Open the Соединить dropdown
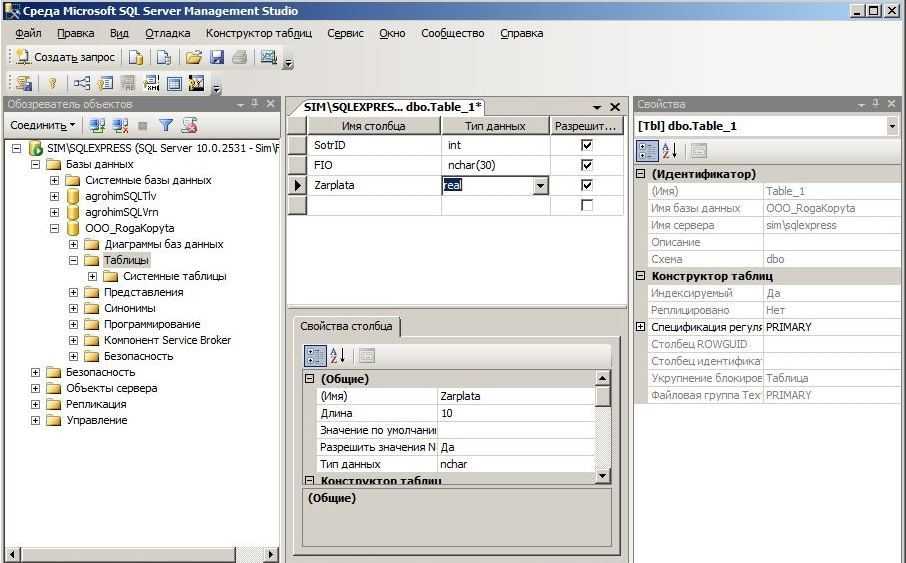This screenshot has width=906, height=563. pos(72,125)
